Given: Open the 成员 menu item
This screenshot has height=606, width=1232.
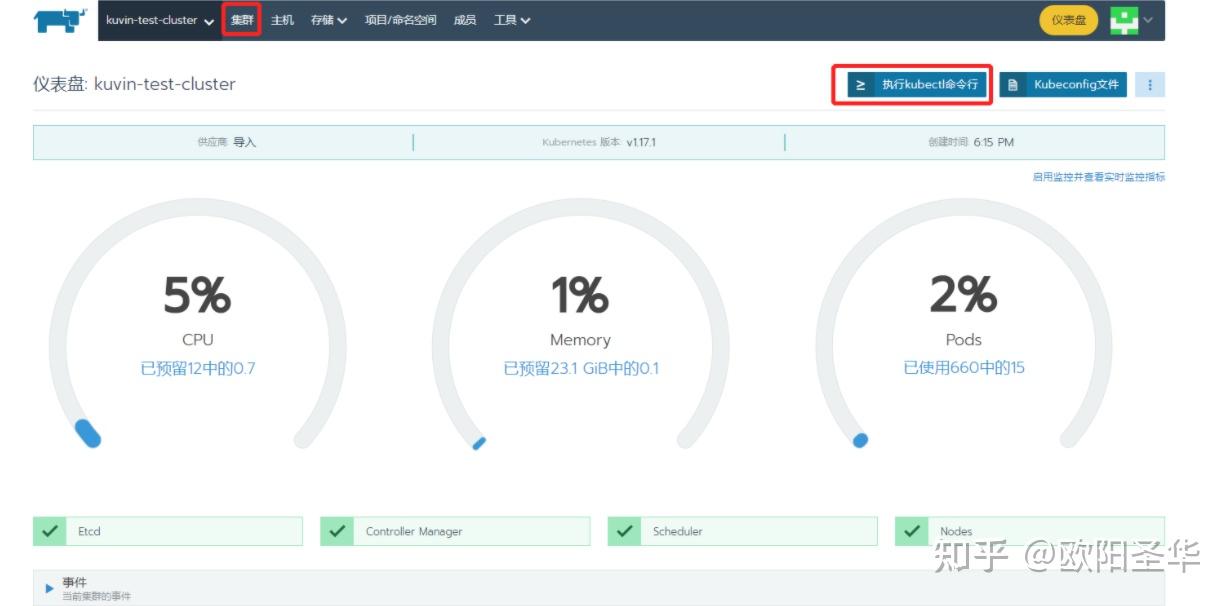Looking at the screenshot, I should click(x=465, y=20).
